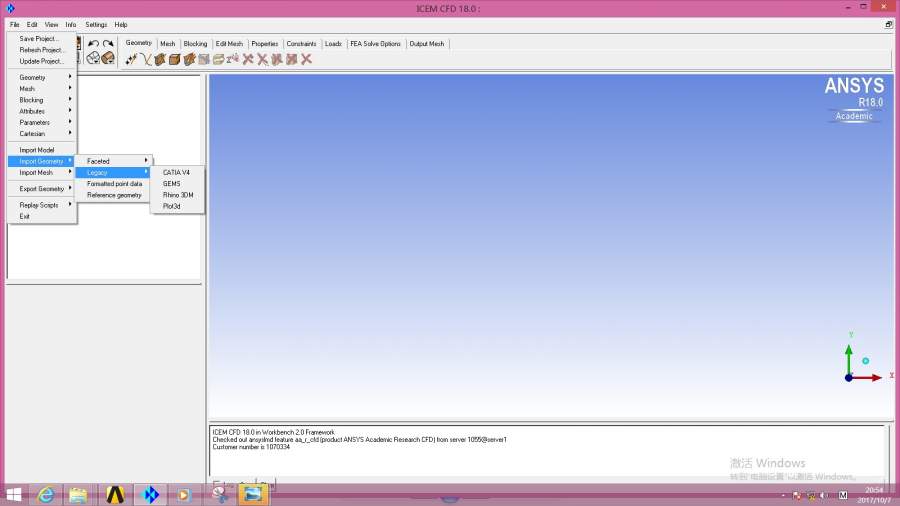Switch to the Properties tab

265,44
